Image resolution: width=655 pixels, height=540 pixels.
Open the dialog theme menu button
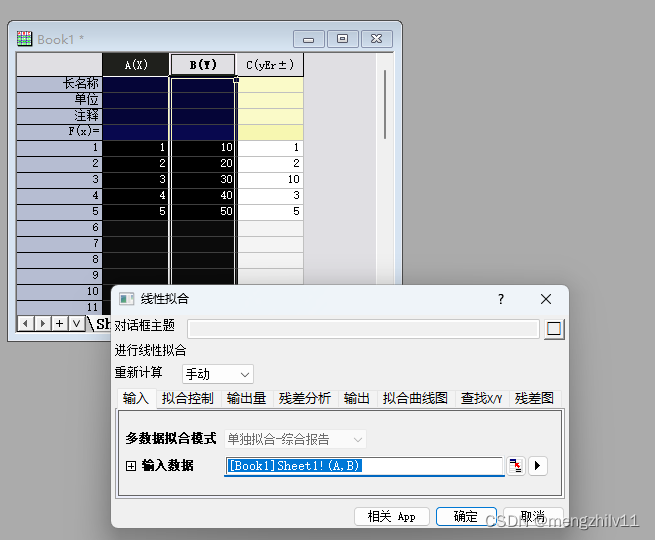(554, 329)
